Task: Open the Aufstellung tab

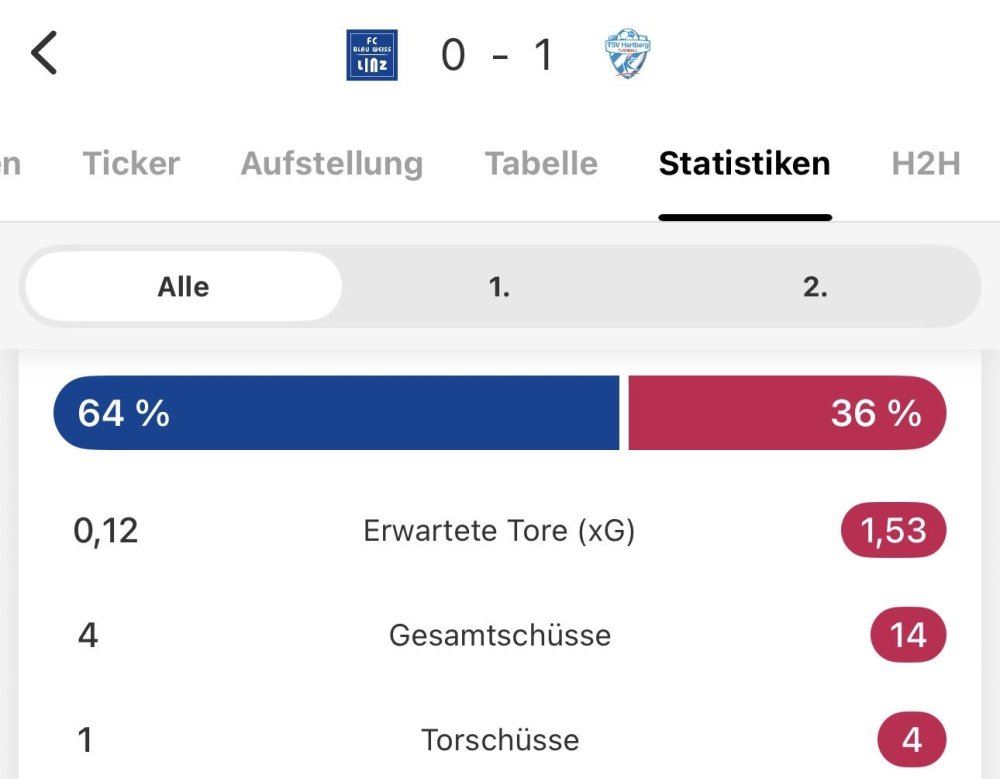Action: pos(332,164)
